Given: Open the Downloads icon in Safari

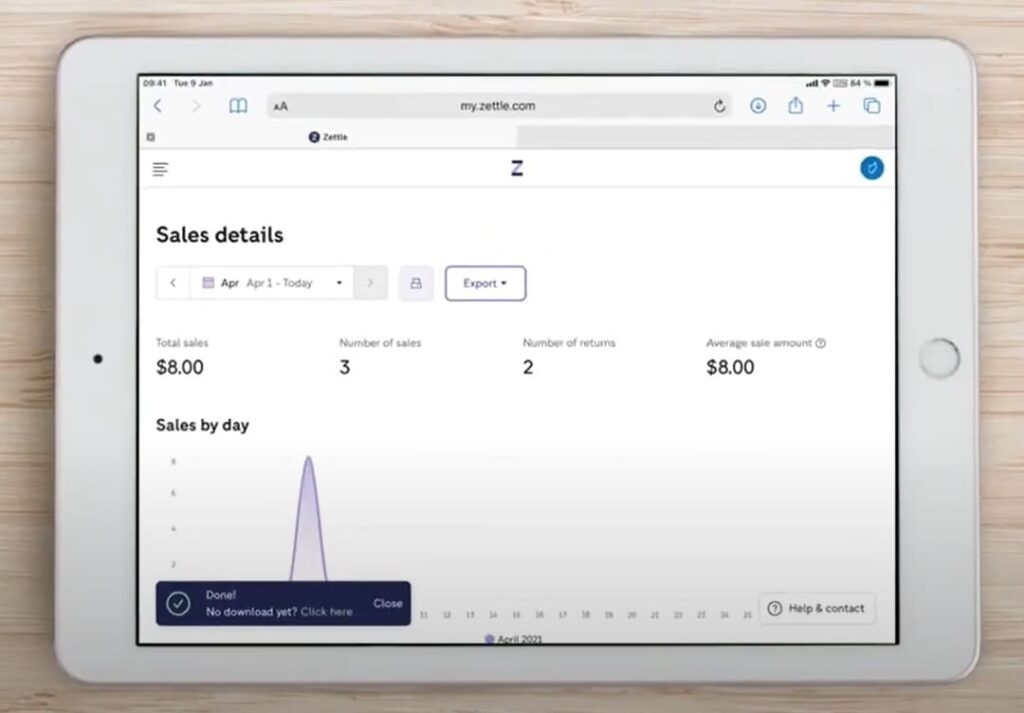Looking at the screenshot, I should 758,105.
